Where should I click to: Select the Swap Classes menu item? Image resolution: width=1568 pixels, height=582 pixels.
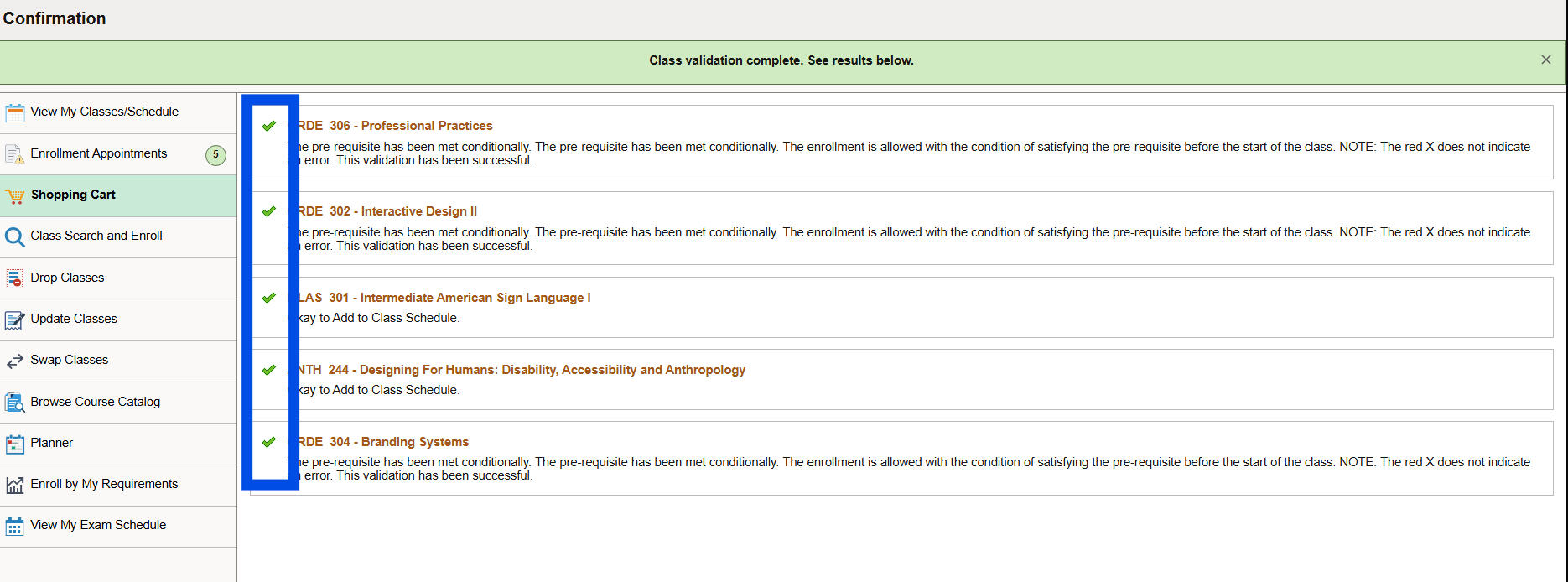click(70, 360)
